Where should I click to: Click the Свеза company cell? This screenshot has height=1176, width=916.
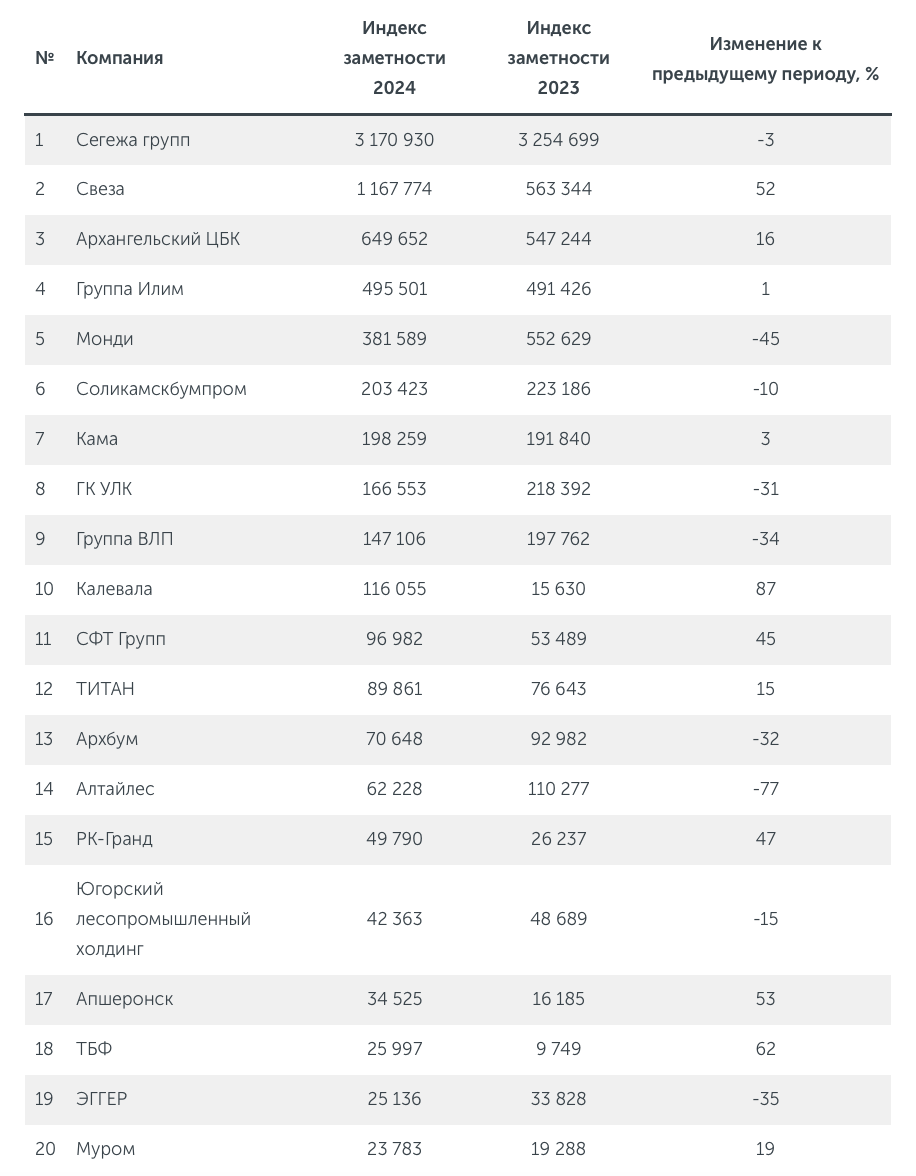tap(101, 189)
